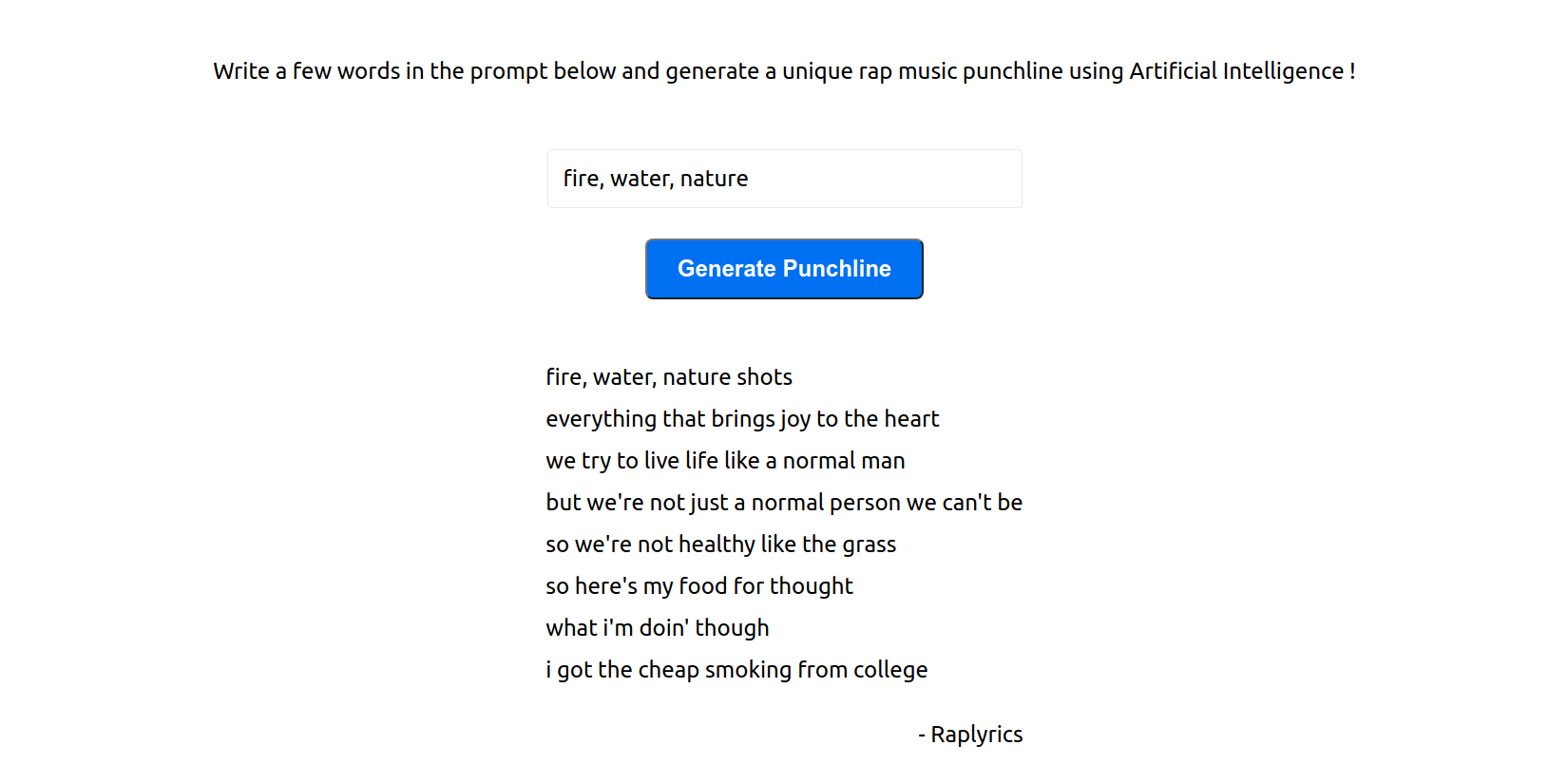Screen dimensions: 1568x784
Task: Click the line "so here's my food for thought"
Action: (x=698, y=586)
